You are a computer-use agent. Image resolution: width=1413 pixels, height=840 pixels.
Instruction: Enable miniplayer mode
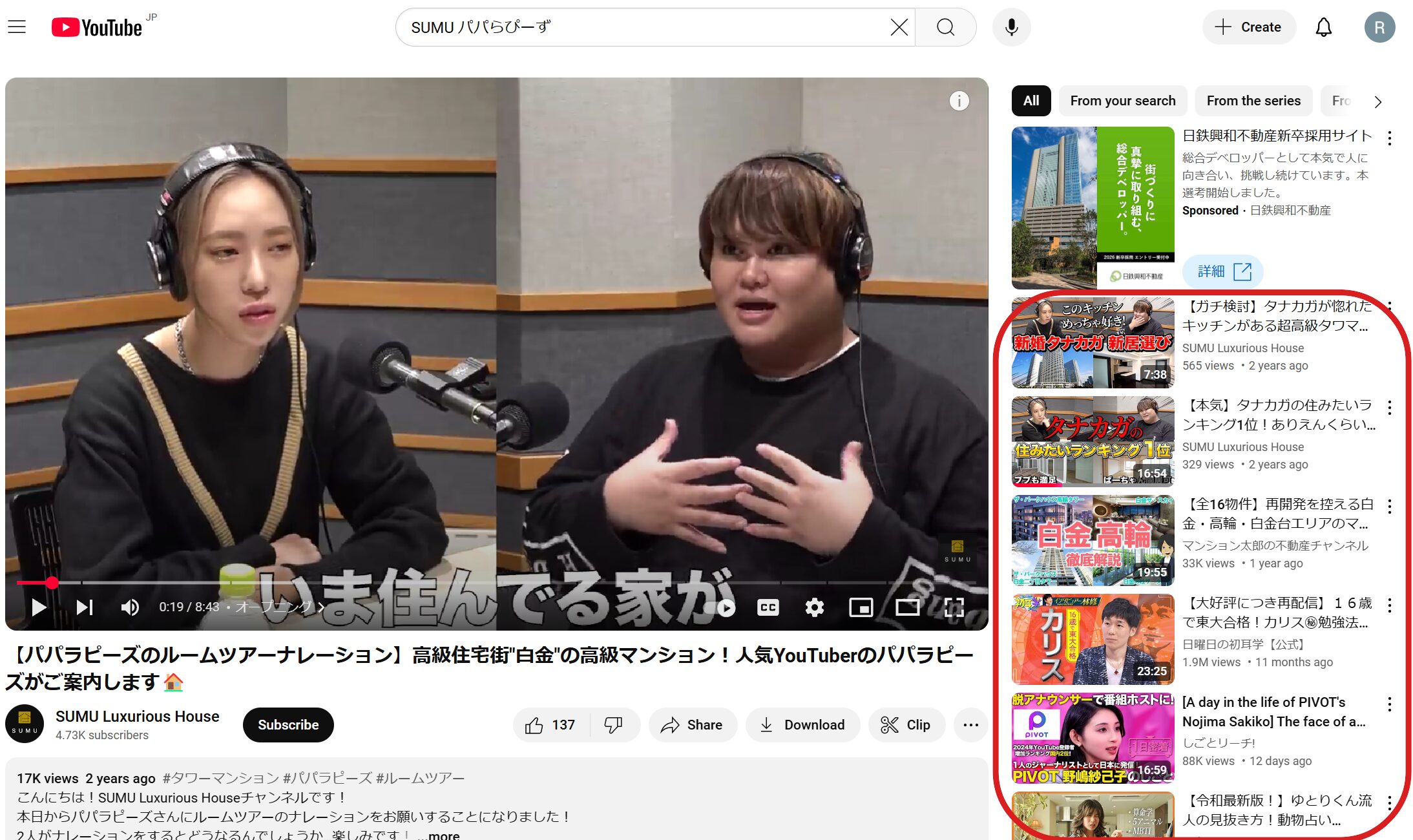pyautogui.click(x=861, y=607)
